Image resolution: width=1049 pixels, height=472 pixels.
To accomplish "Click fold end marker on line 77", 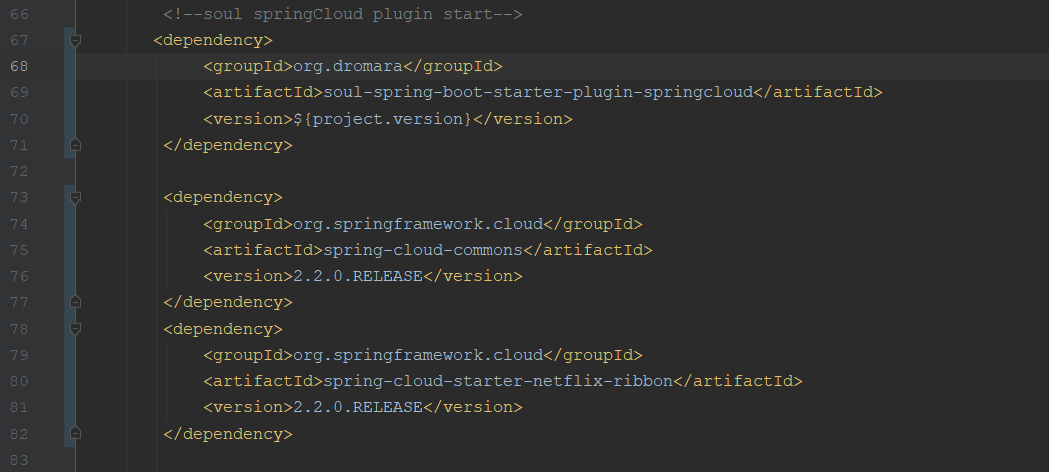I will 76,302.
